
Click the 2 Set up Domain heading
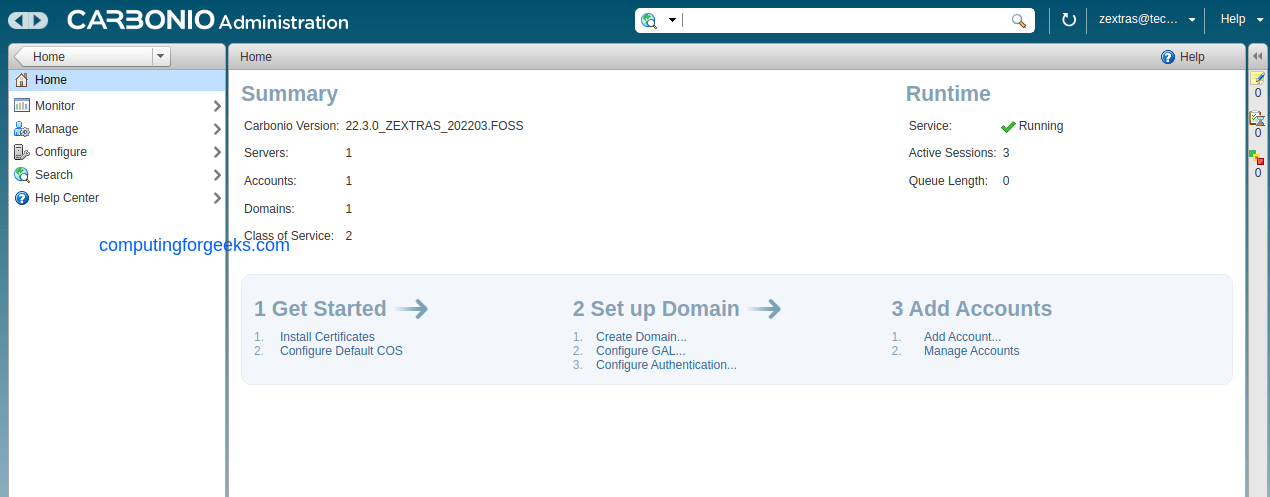[x=656, y=309]
